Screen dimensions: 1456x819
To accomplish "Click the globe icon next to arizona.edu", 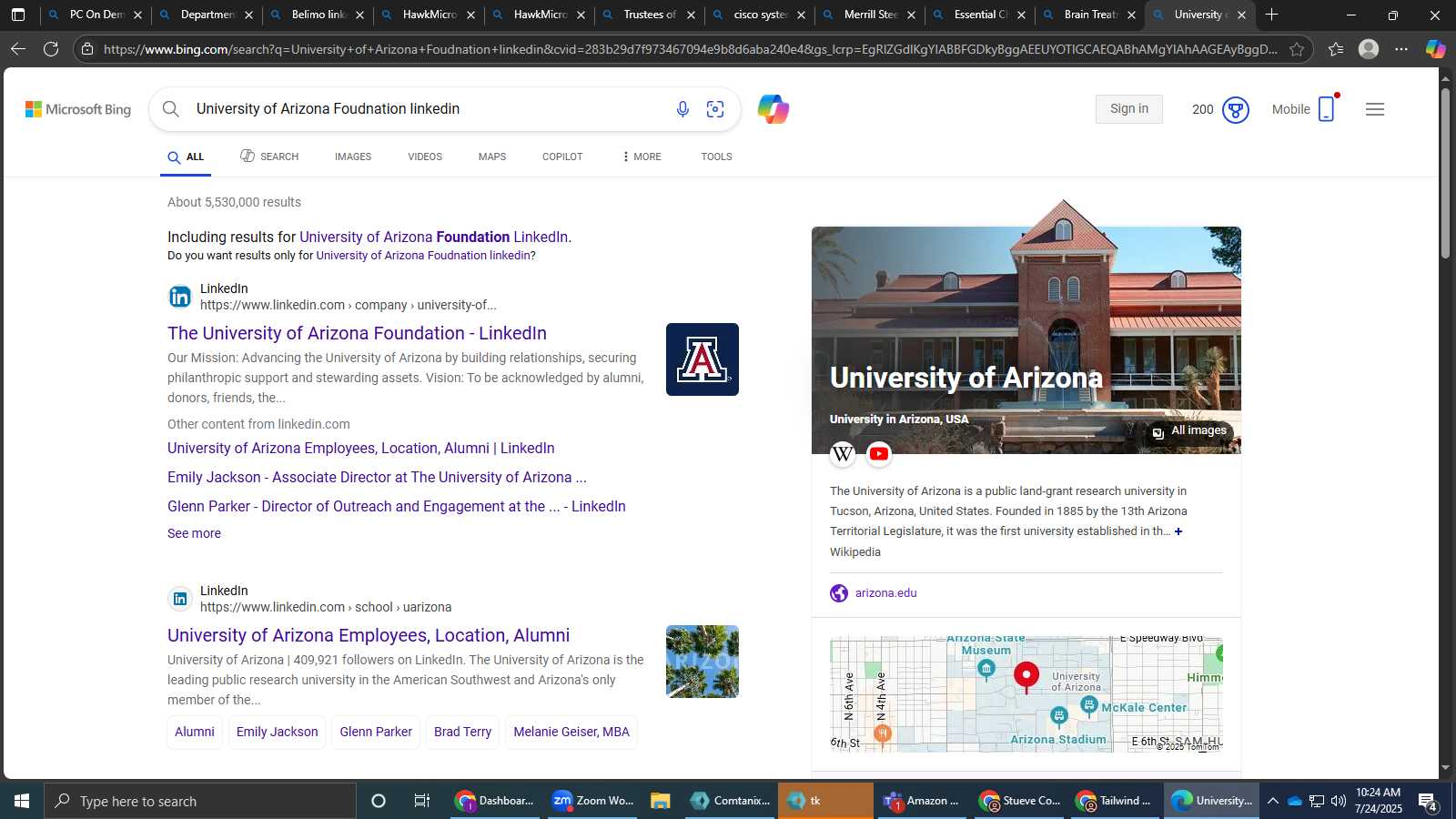I will [x=839, y=593].
